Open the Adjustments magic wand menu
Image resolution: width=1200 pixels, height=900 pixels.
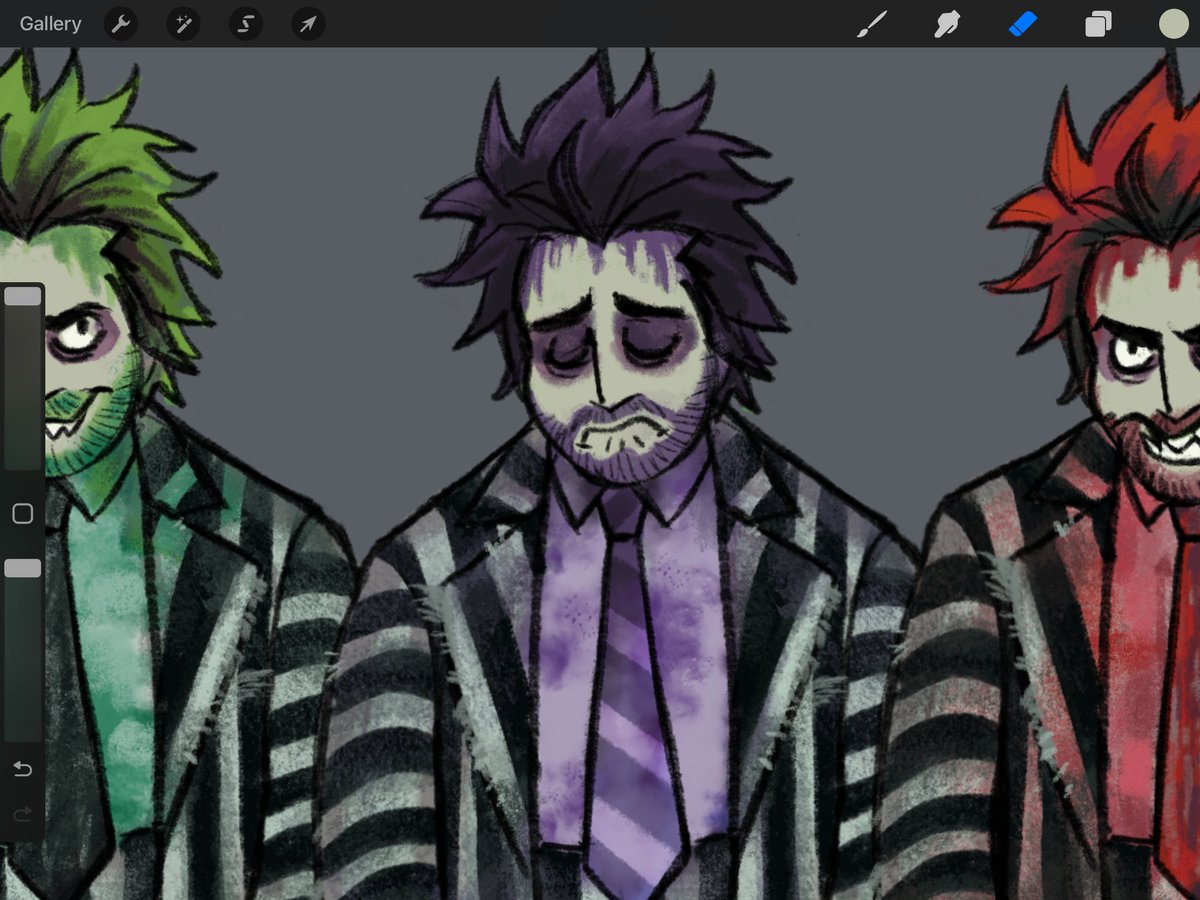pos(182,23)
